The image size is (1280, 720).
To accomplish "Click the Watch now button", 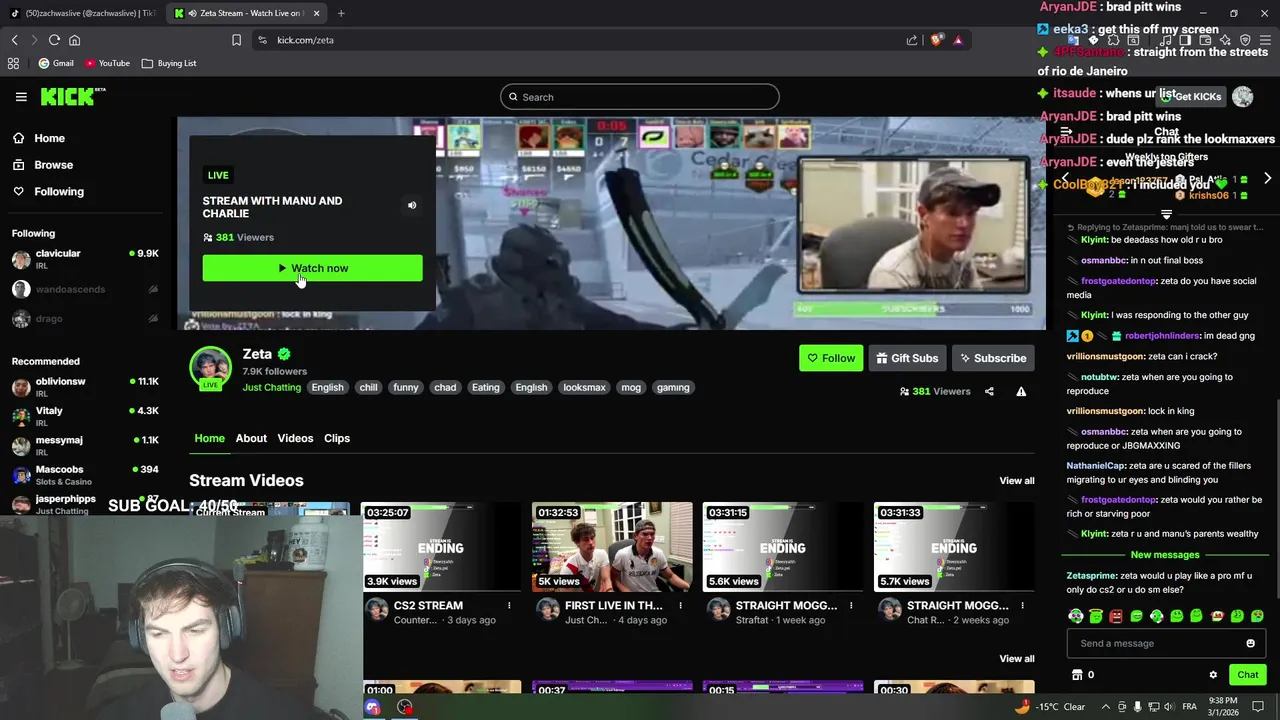I will 312,268.
